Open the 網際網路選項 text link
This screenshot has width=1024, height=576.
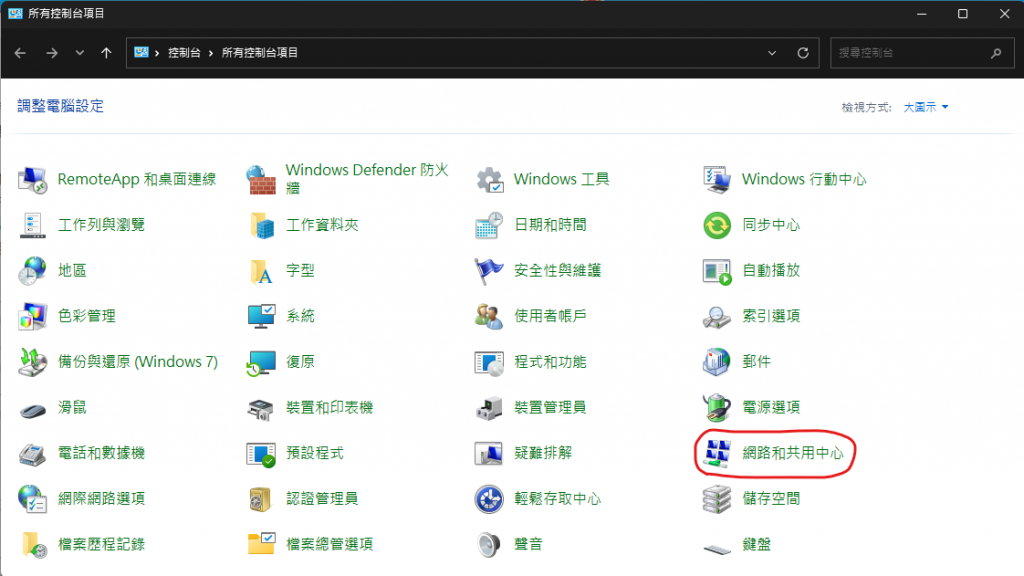point(101,499)
